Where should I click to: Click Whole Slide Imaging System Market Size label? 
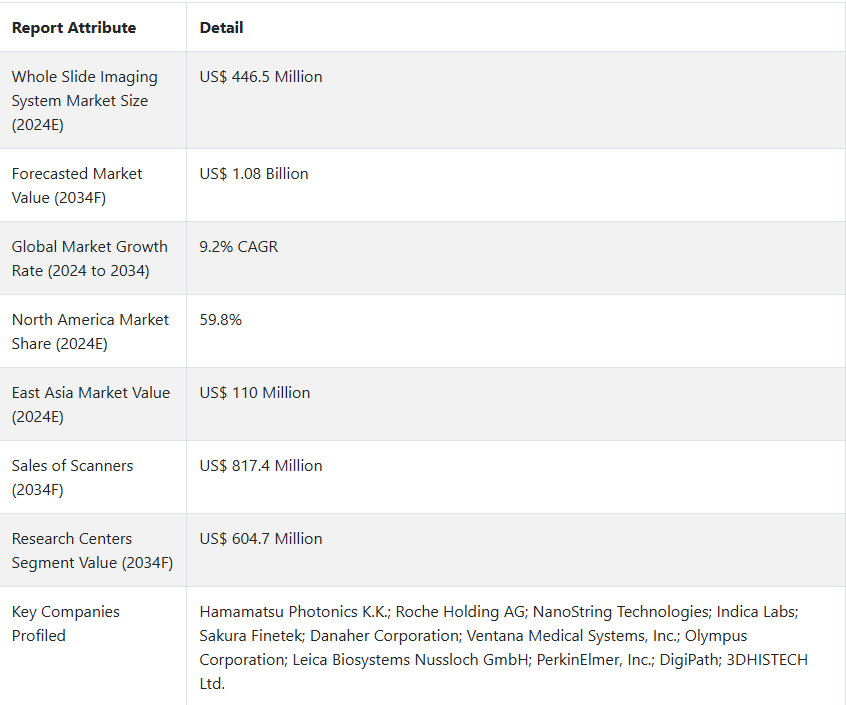coord(85,100)
